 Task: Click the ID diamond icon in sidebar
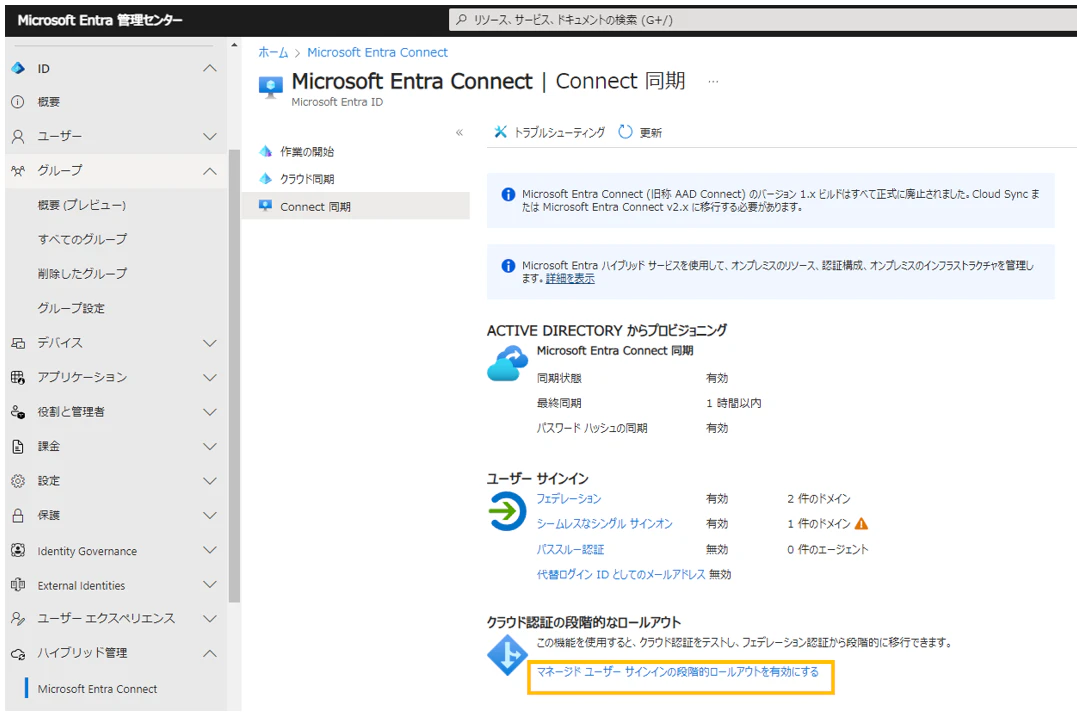coord(18,68)
